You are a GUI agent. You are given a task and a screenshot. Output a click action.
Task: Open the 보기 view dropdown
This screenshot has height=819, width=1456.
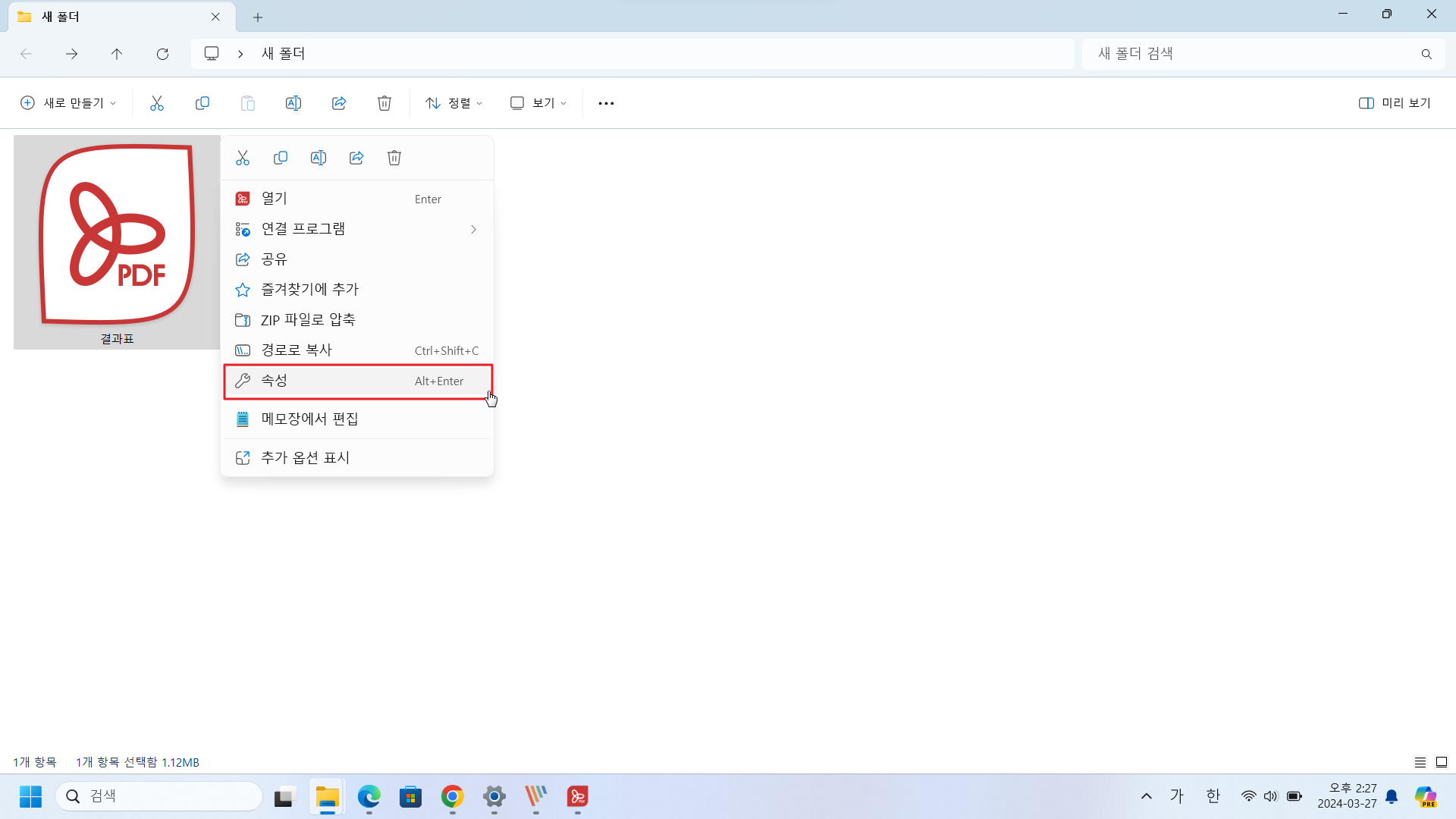click(x=538, y=103)
